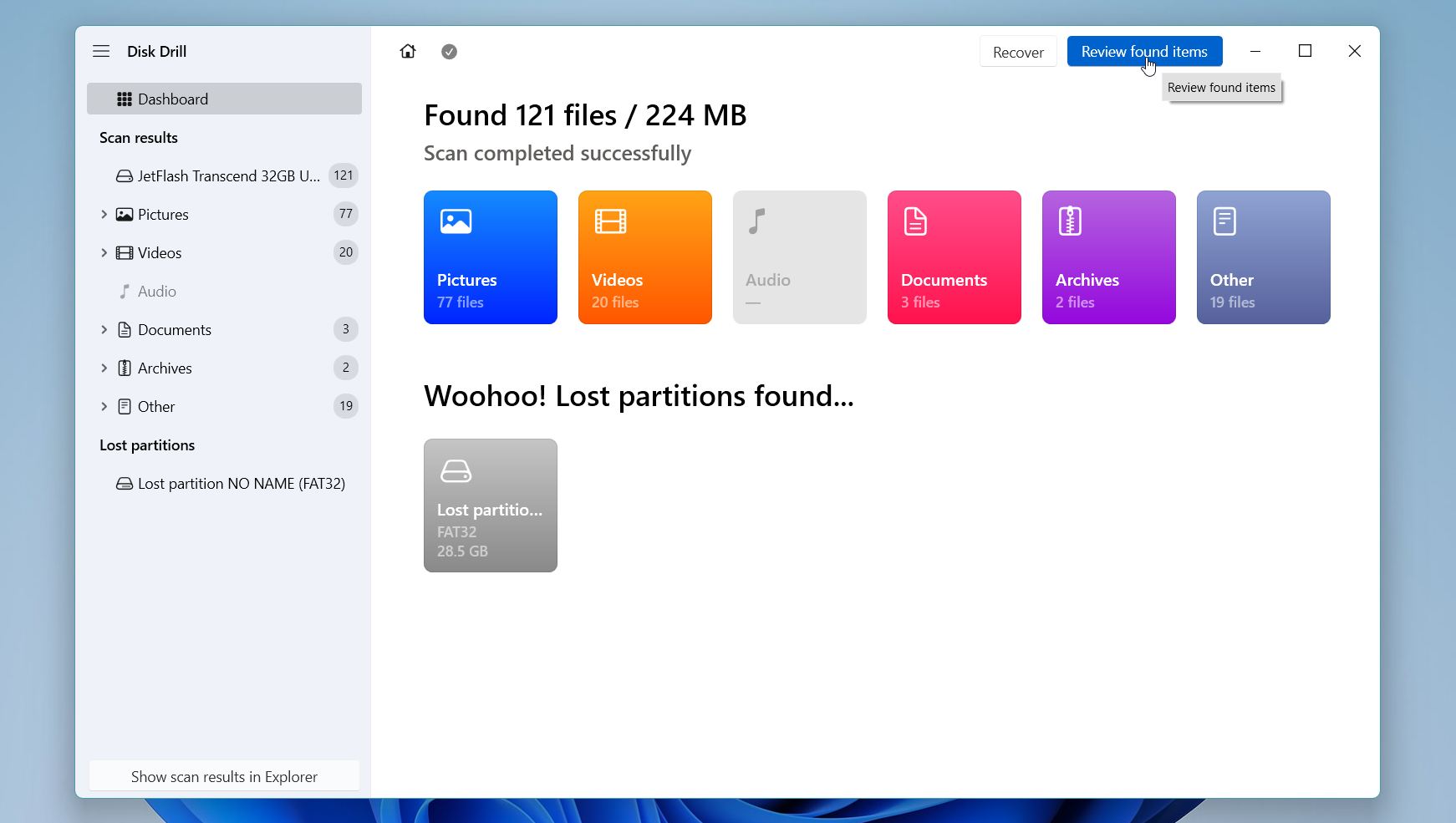Open the Videos 20 files card
The height and width of the screenshot is (823, 1456).
[645, 257]
